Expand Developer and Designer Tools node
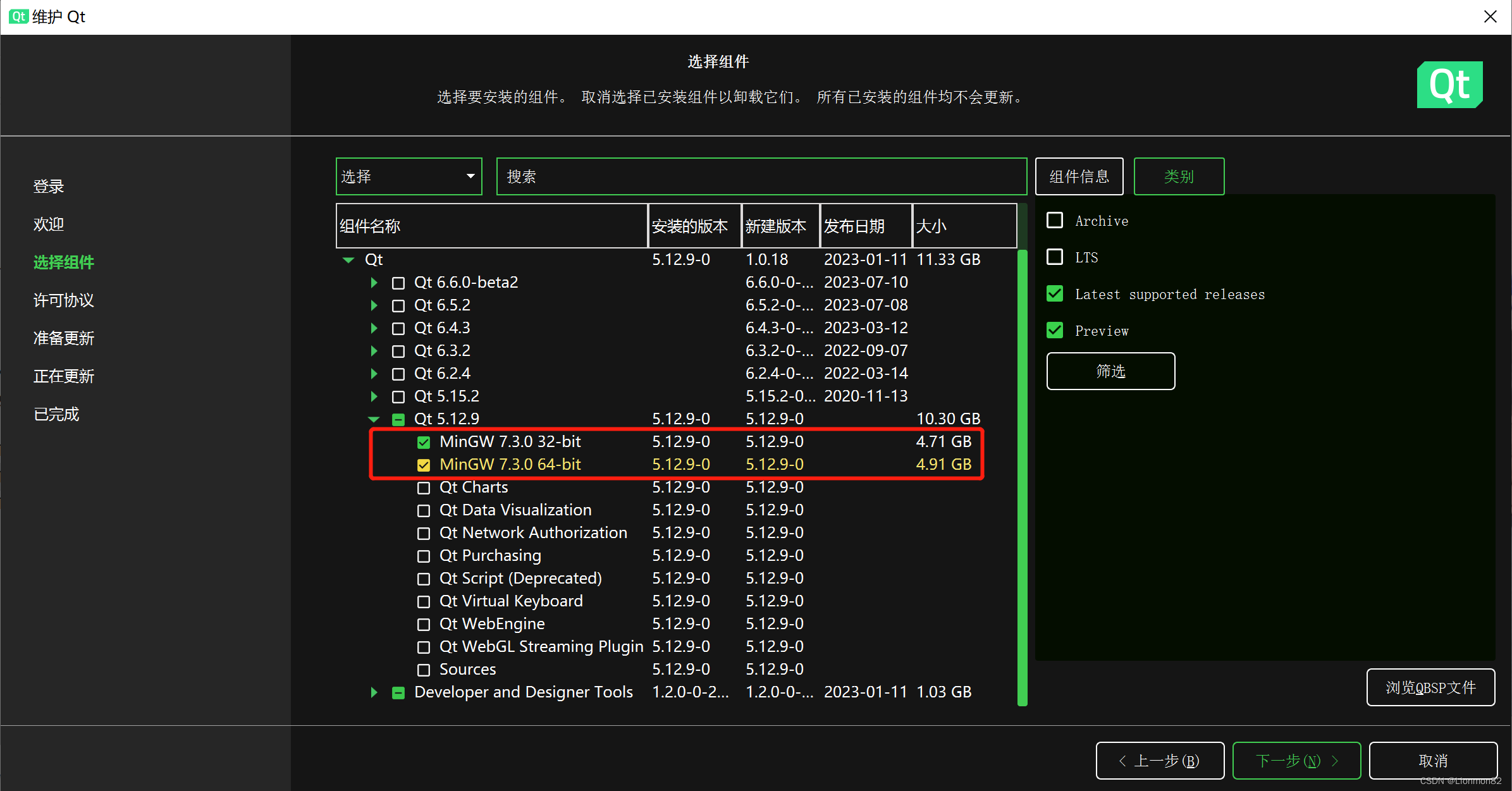The width and height of the screenshot is (1512, 791). tap(374, 692)
